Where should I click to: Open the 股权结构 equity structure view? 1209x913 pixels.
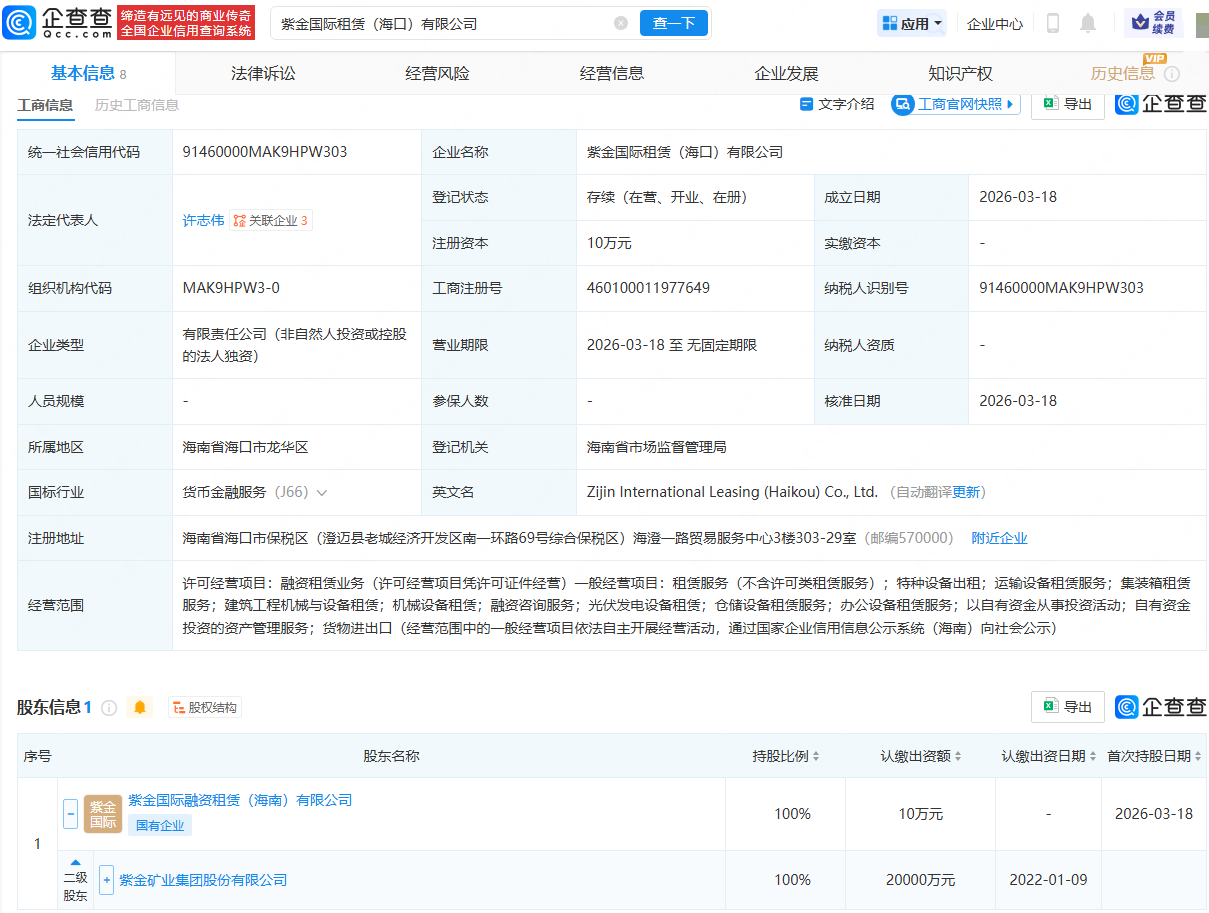(205, 707)
